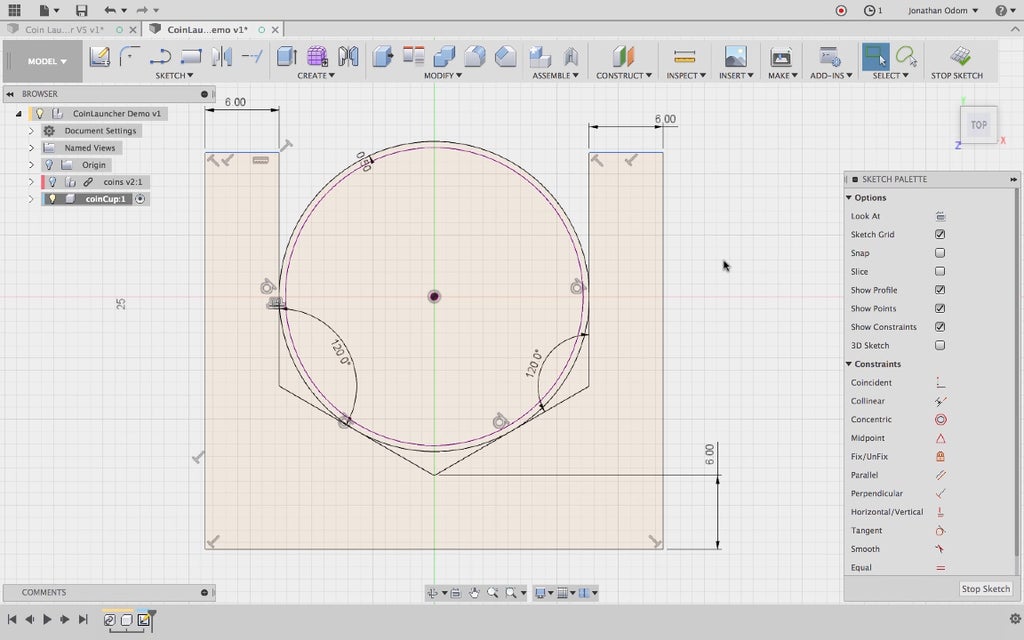This screenshot has height=640, width=1024.
Task: Disable the Sketch Grid checkbox
Action: pos(940,235)
